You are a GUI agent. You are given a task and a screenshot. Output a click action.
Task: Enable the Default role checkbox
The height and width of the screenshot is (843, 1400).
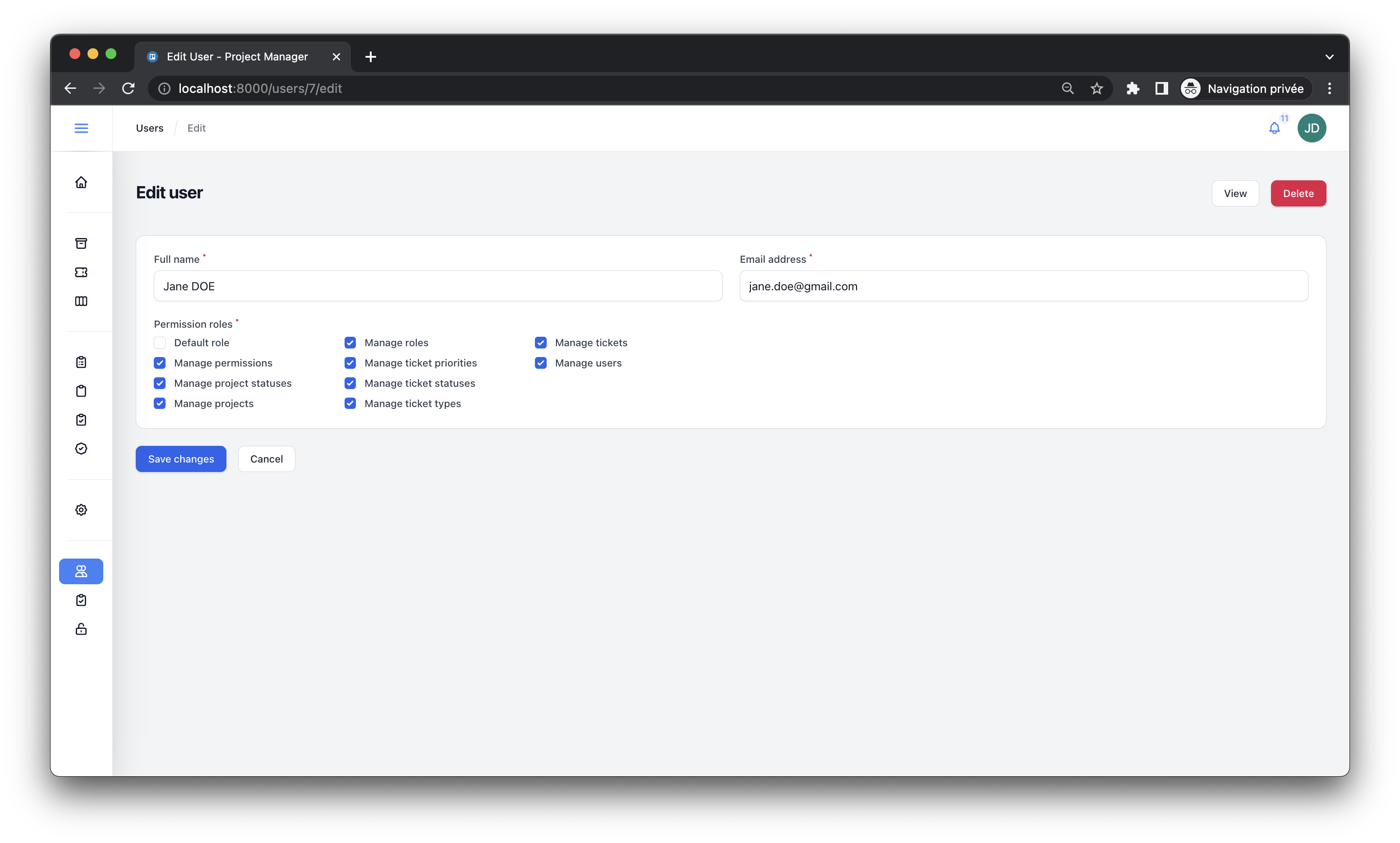point(160,343)
